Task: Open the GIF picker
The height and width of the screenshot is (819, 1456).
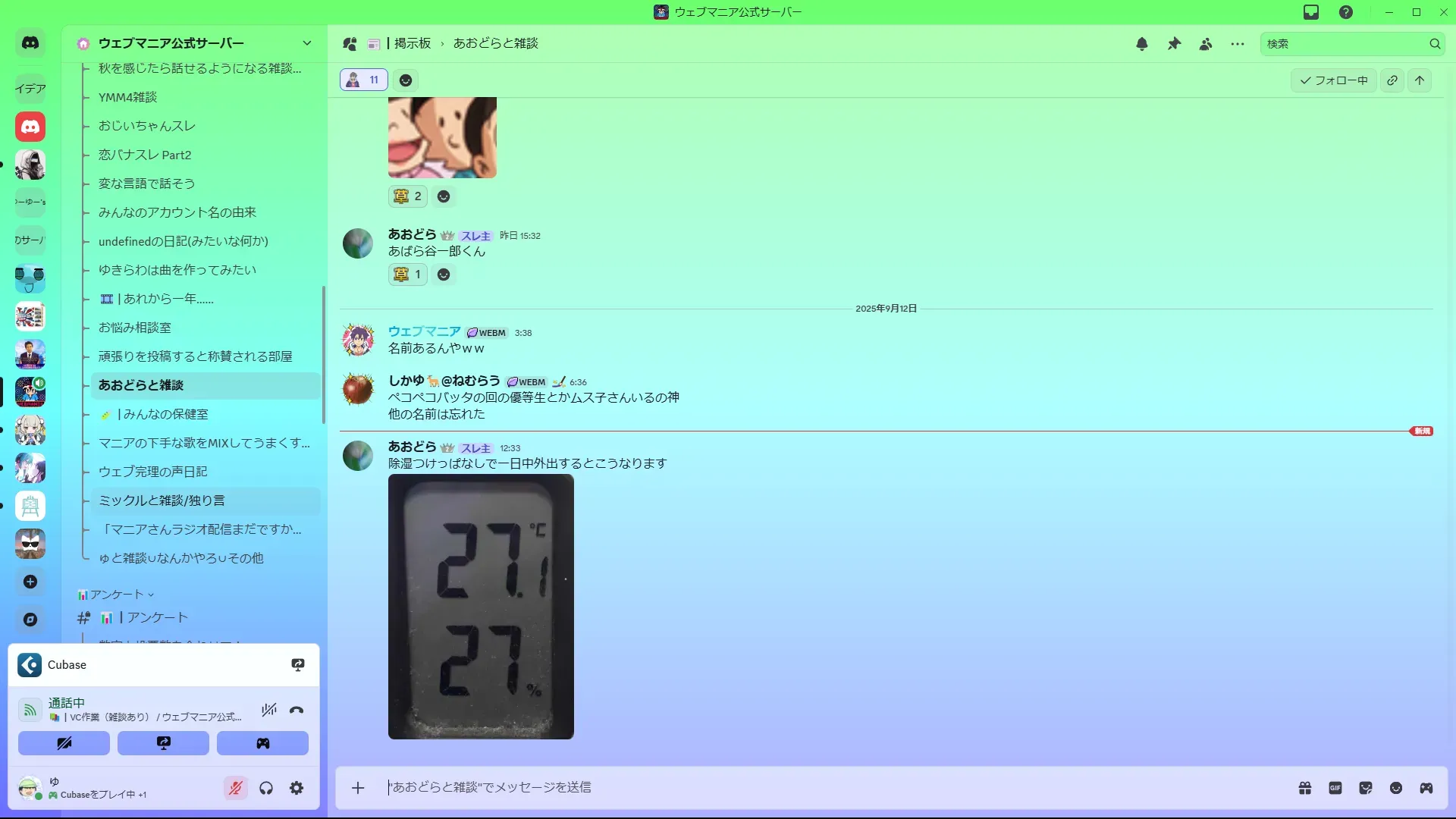Action: tap(1335, 788)
